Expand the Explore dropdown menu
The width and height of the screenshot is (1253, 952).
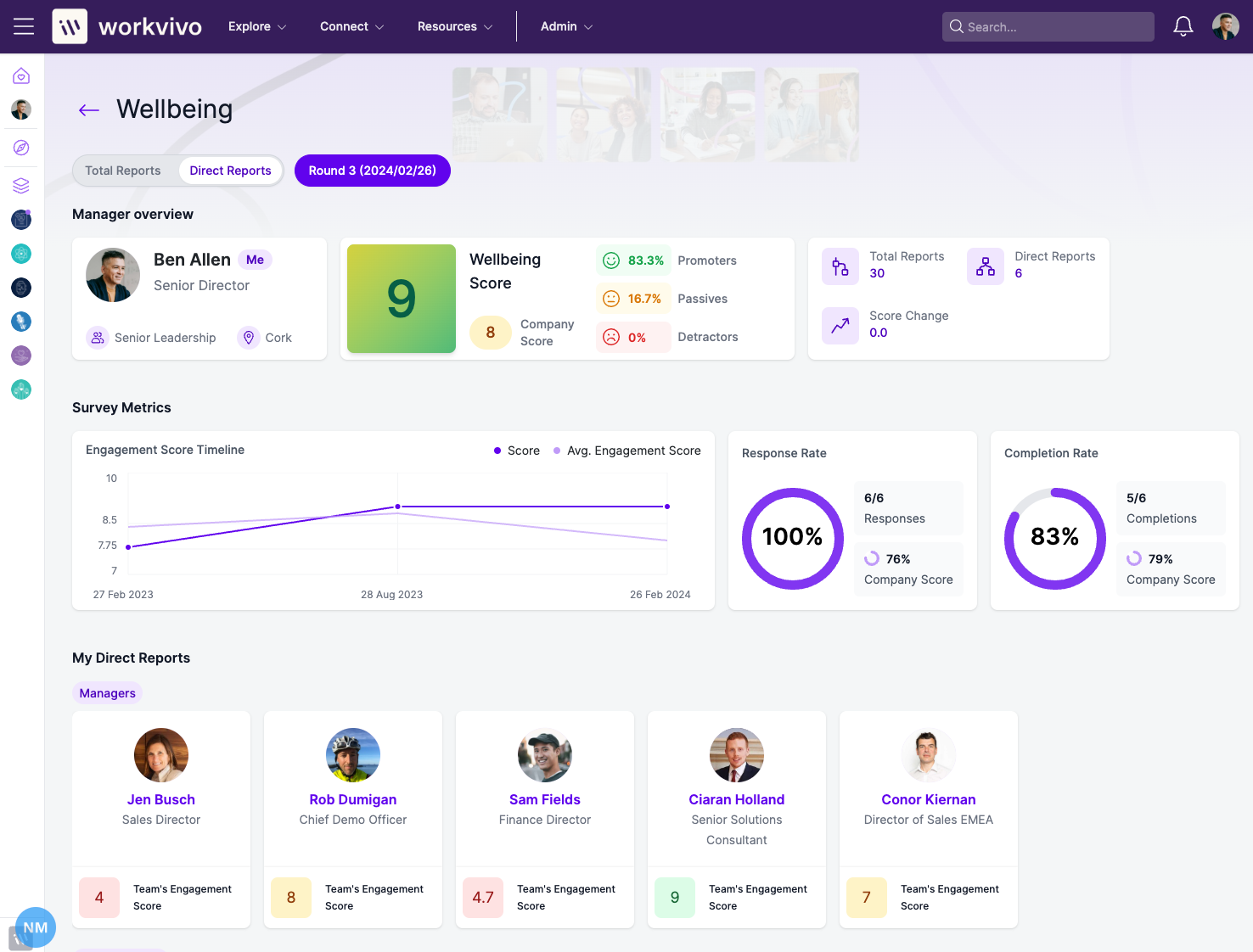pos(256,26)
